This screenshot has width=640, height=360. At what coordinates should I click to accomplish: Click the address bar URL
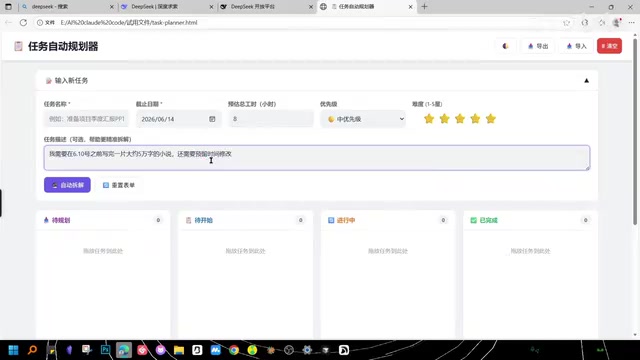click(x=129, y=22)
